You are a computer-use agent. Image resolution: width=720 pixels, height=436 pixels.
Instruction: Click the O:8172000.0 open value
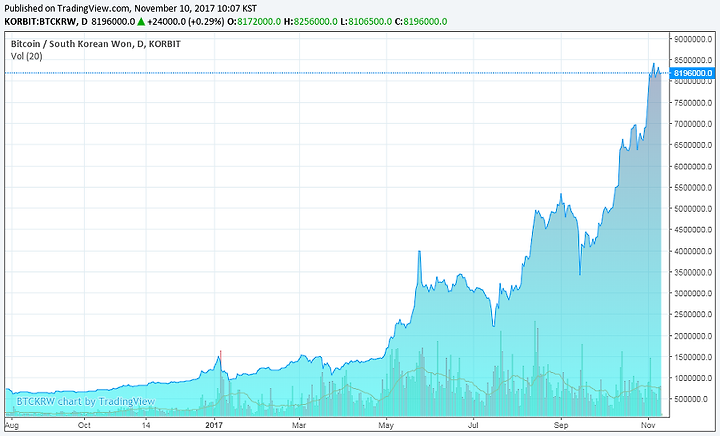(x=254, y=22)
